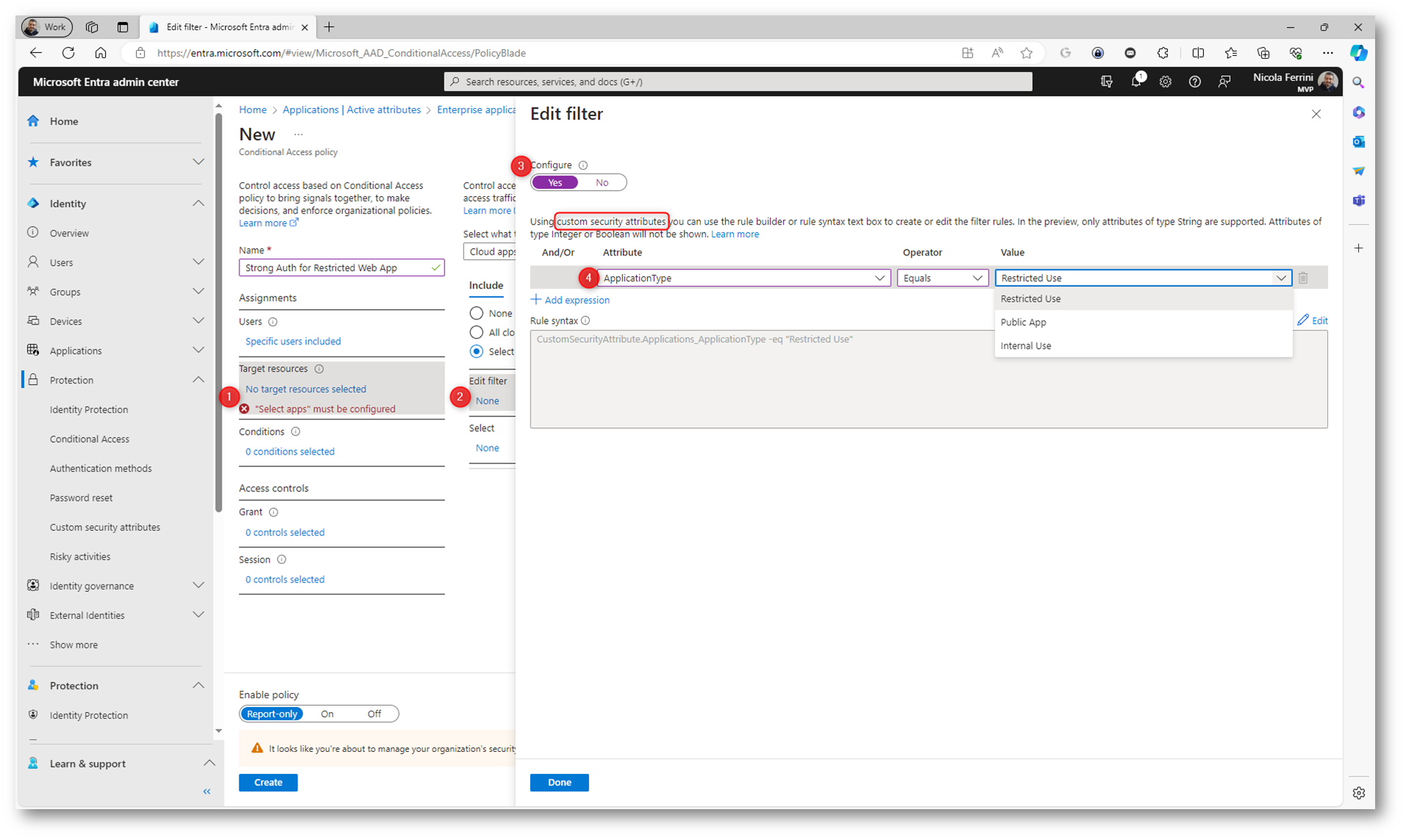Pick Restricted Use option in the Value list

[x=1143, y=299]
